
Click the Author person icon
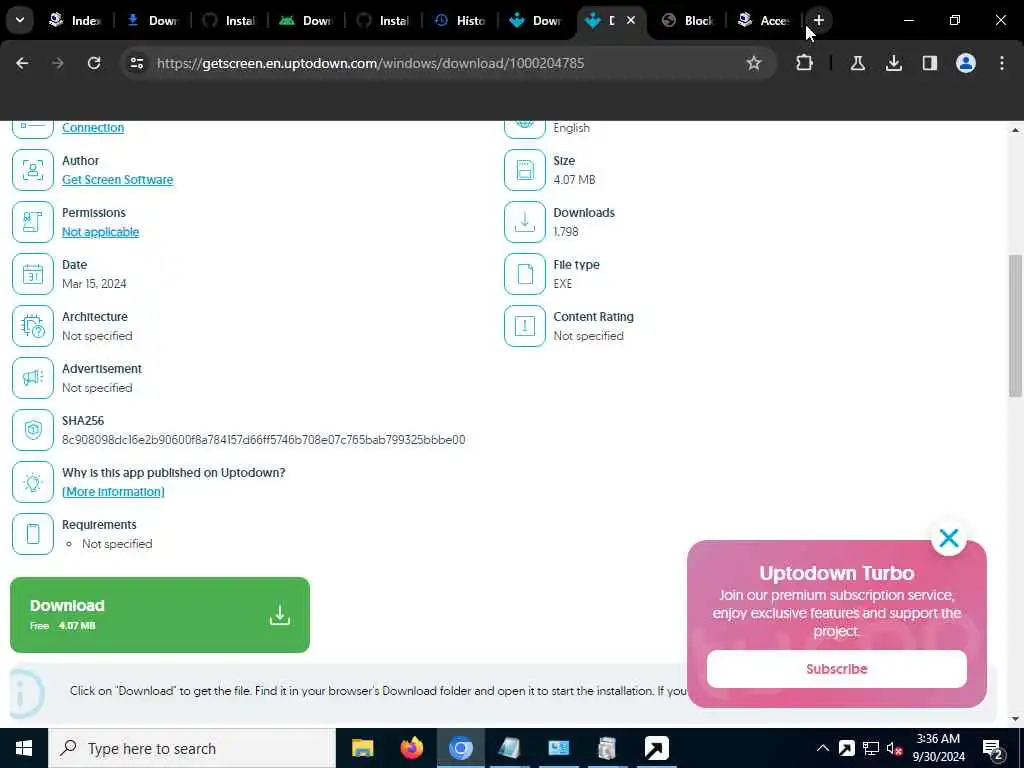click(x=33, y=170)
